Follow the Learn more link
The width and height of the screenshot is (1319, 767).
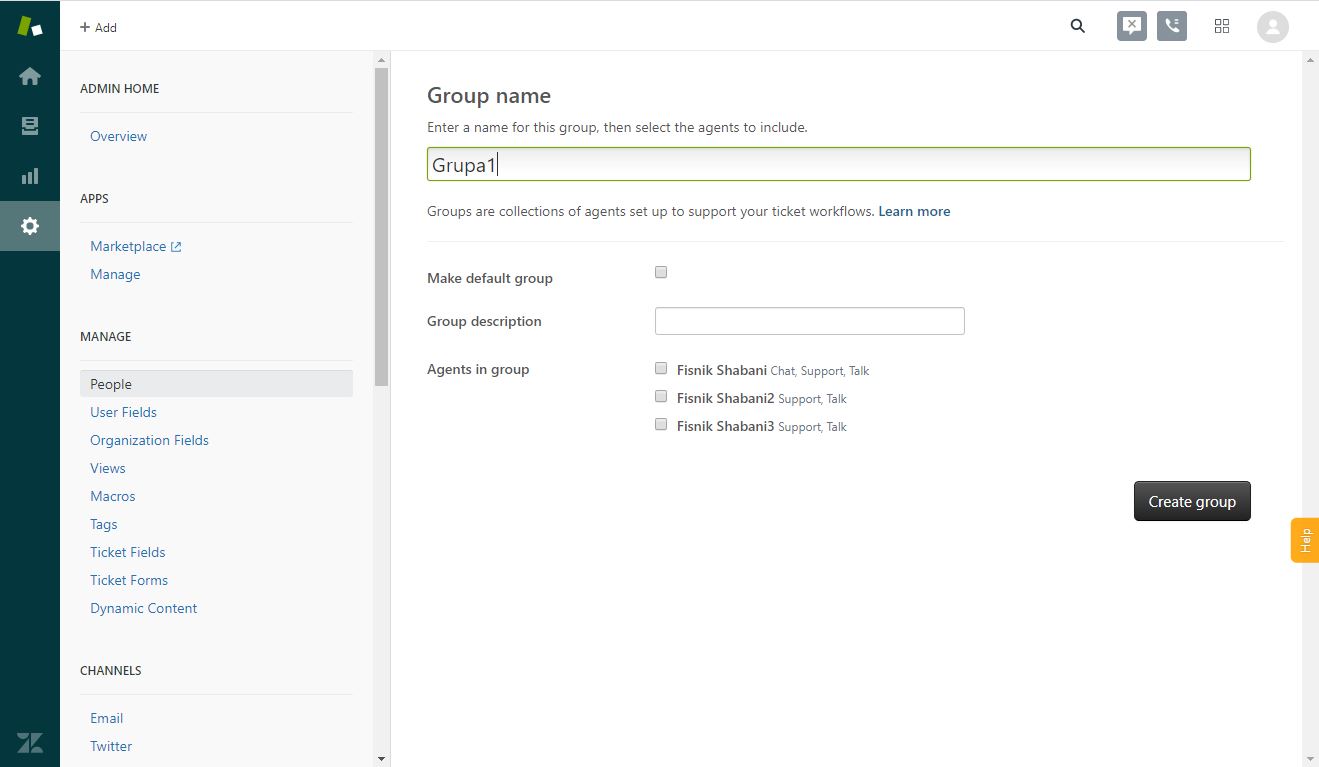point(914,211)
